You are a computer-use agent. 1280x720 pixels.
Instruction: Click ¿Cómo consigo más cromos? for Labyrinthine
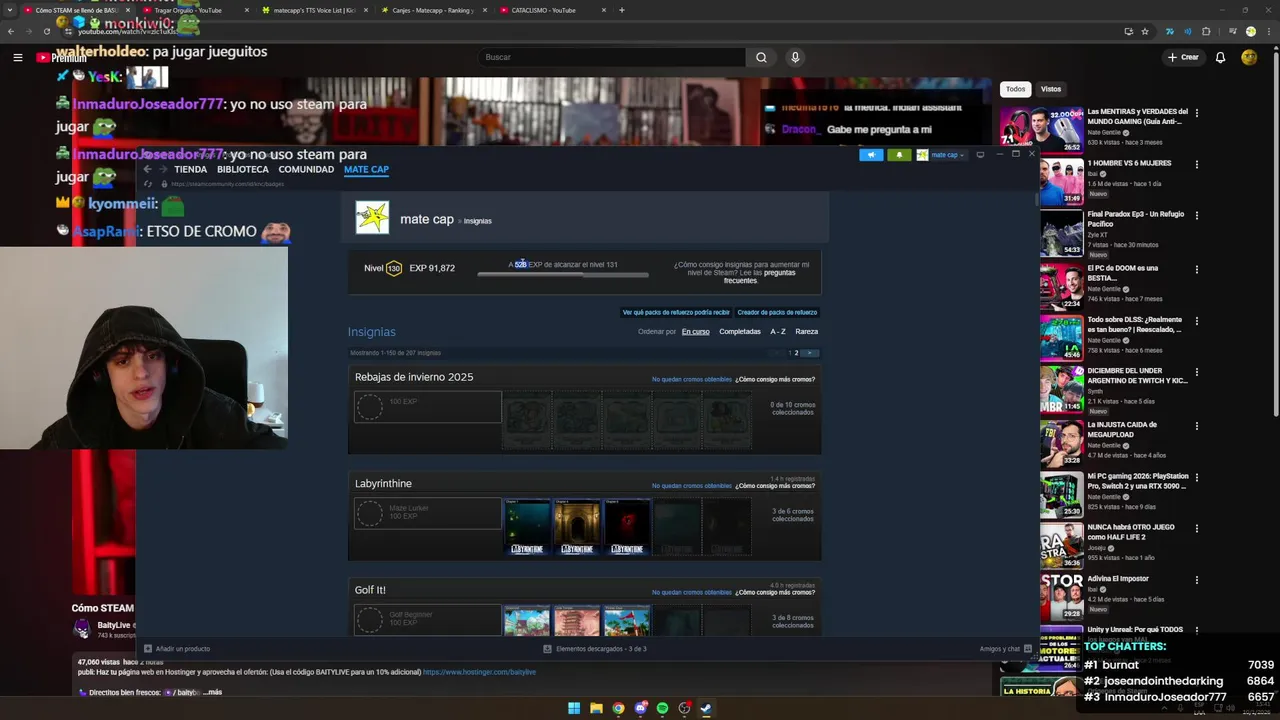click(x=775, y=486)
